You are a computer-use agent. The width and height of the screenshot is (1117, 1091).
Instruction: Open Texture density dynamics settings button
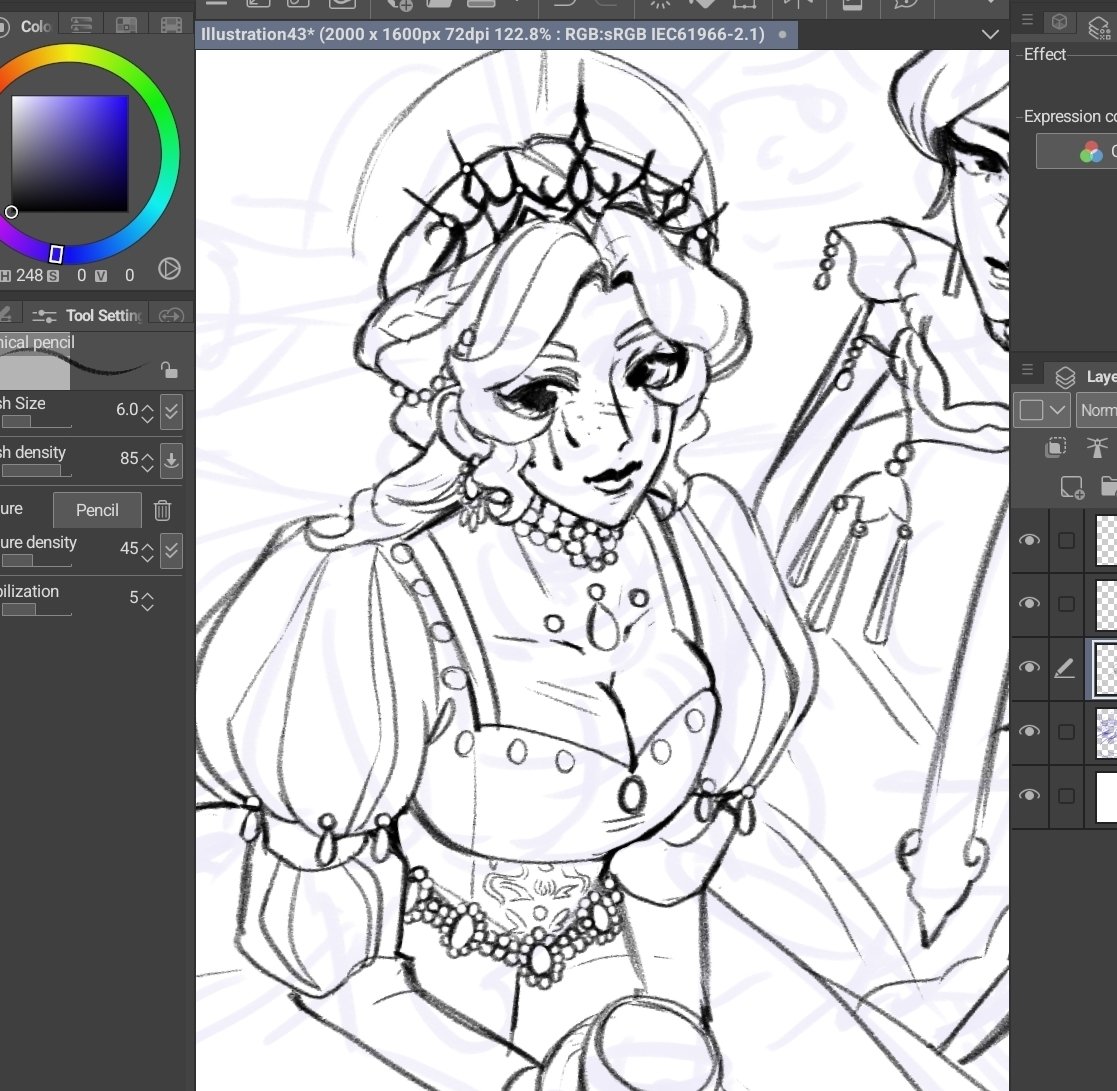171,550
